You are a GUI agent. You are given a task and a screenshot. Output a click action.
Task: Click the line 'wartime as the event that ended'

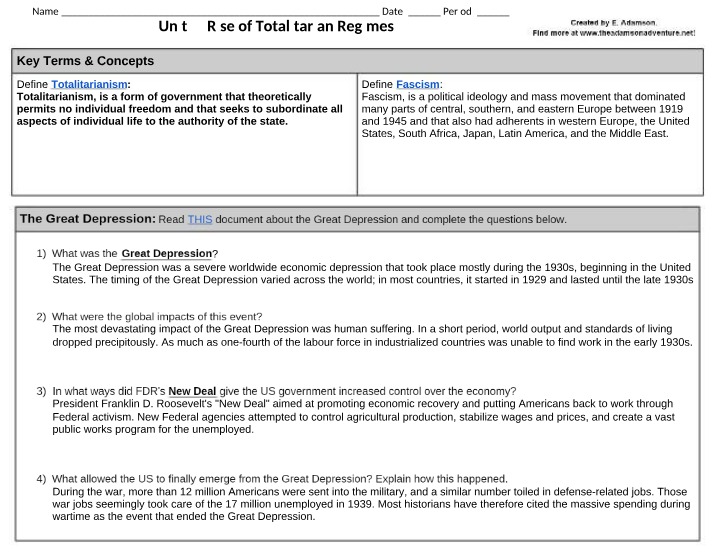tap(184, 516)
